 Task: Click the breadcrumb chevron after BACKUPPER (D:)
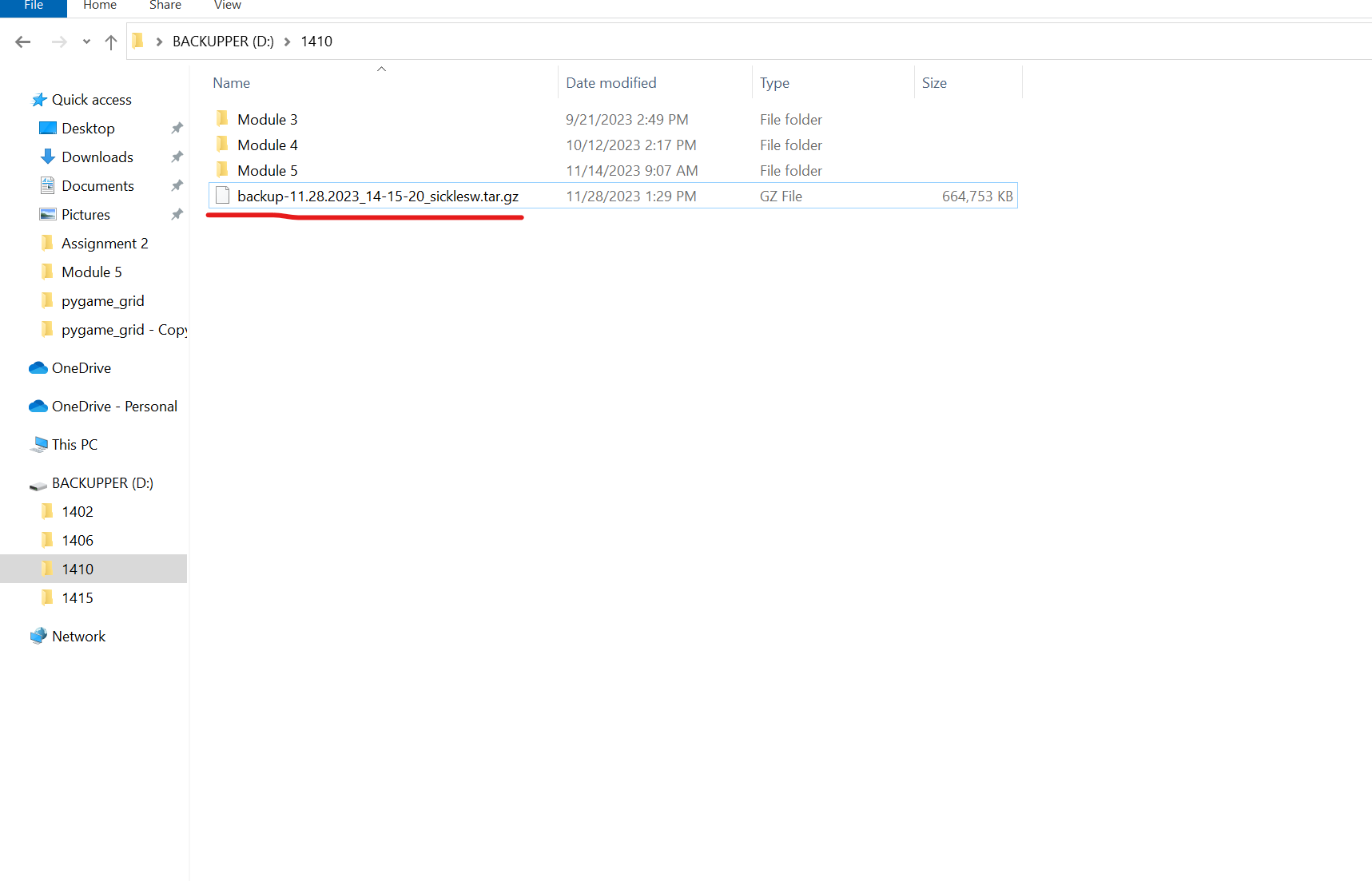point(286,42)
